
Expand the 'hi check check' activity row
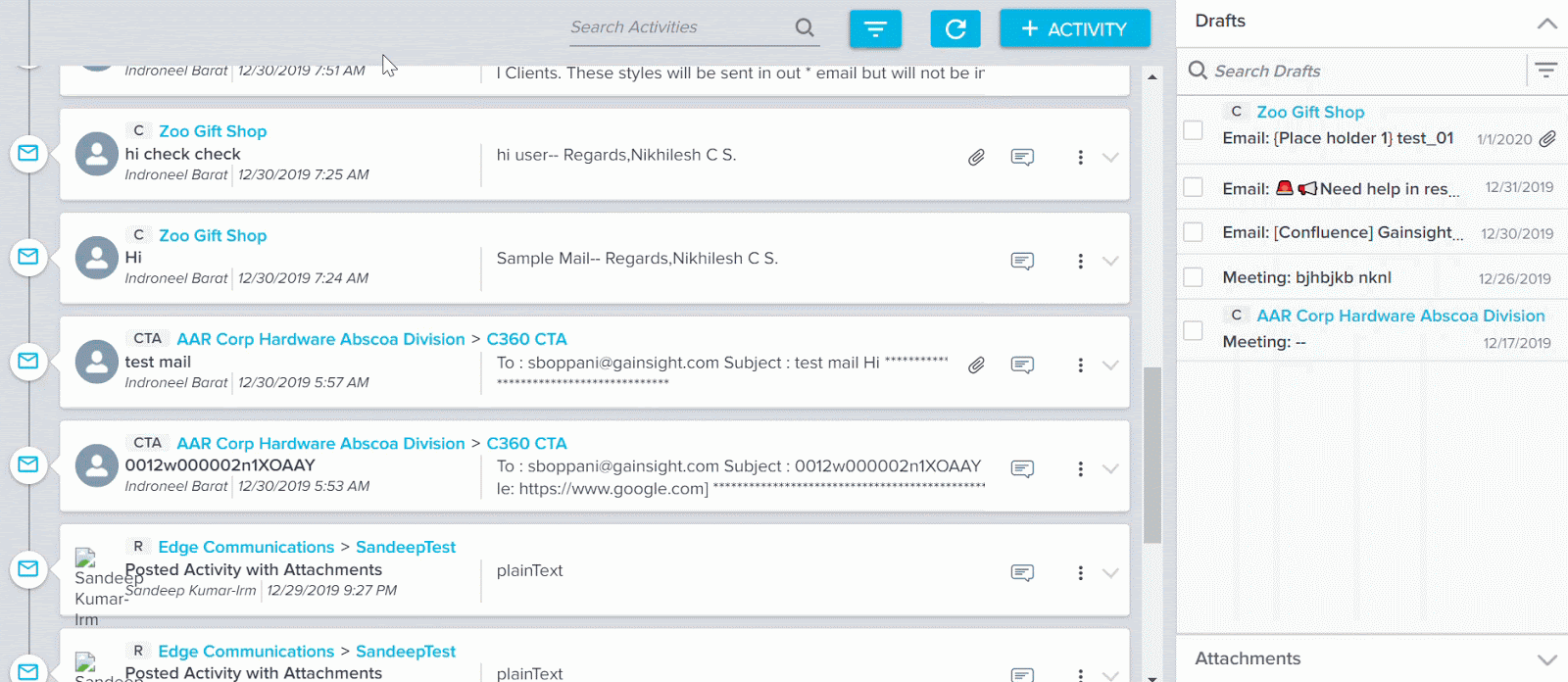1110,157
